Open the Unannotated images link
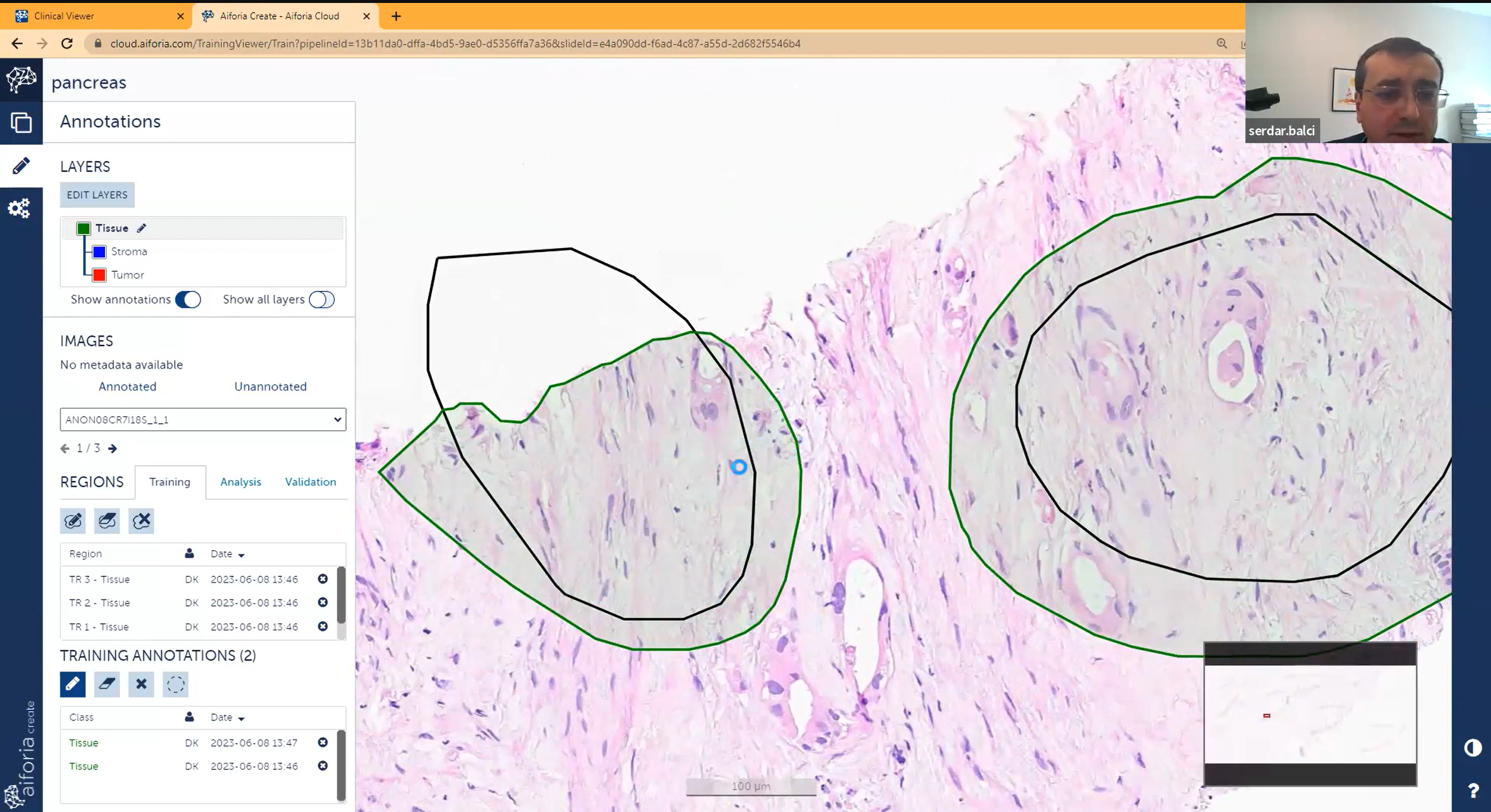 click(270, 386)
